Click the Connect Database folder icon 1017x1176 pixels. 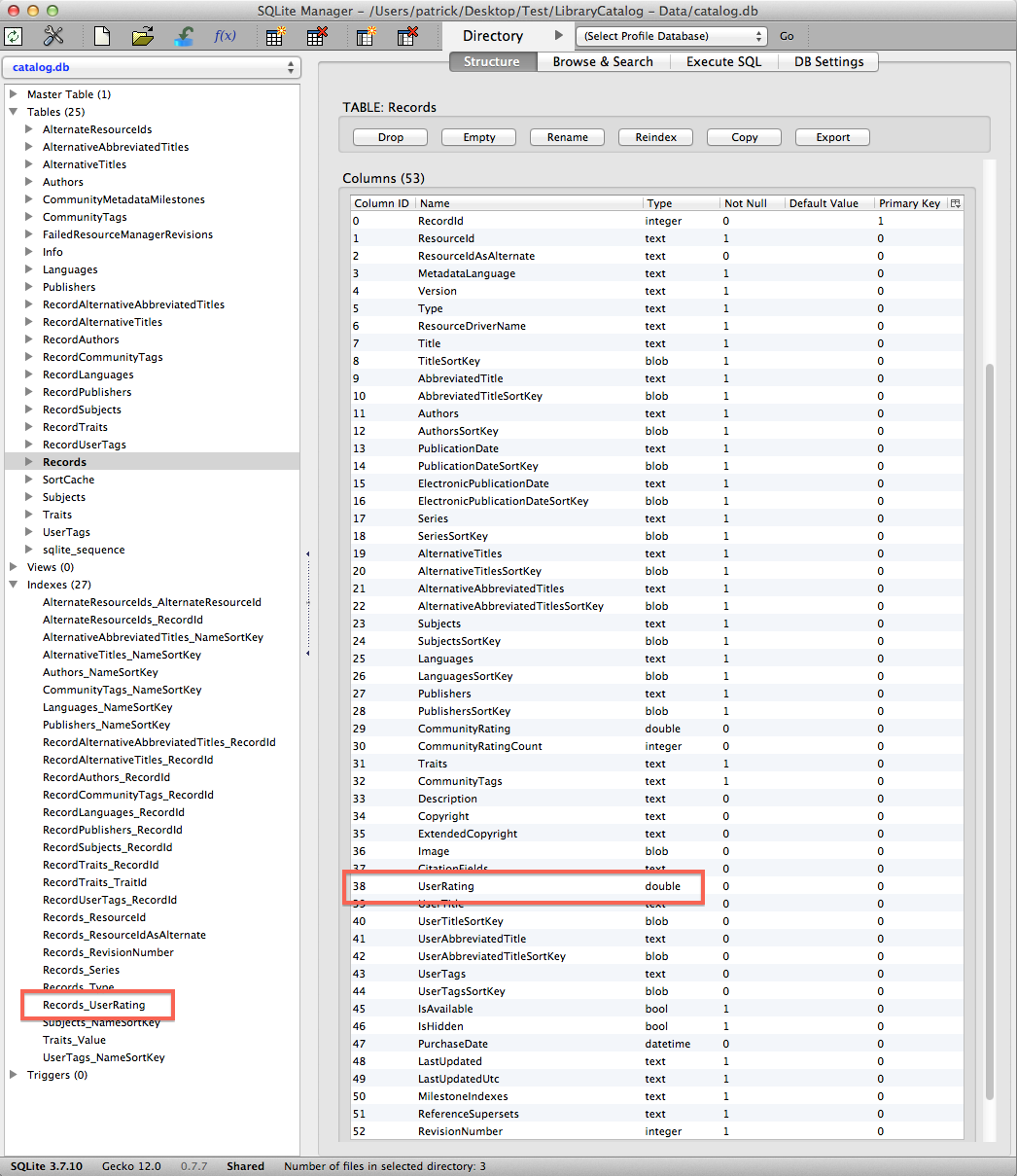(x=143, y=37)
